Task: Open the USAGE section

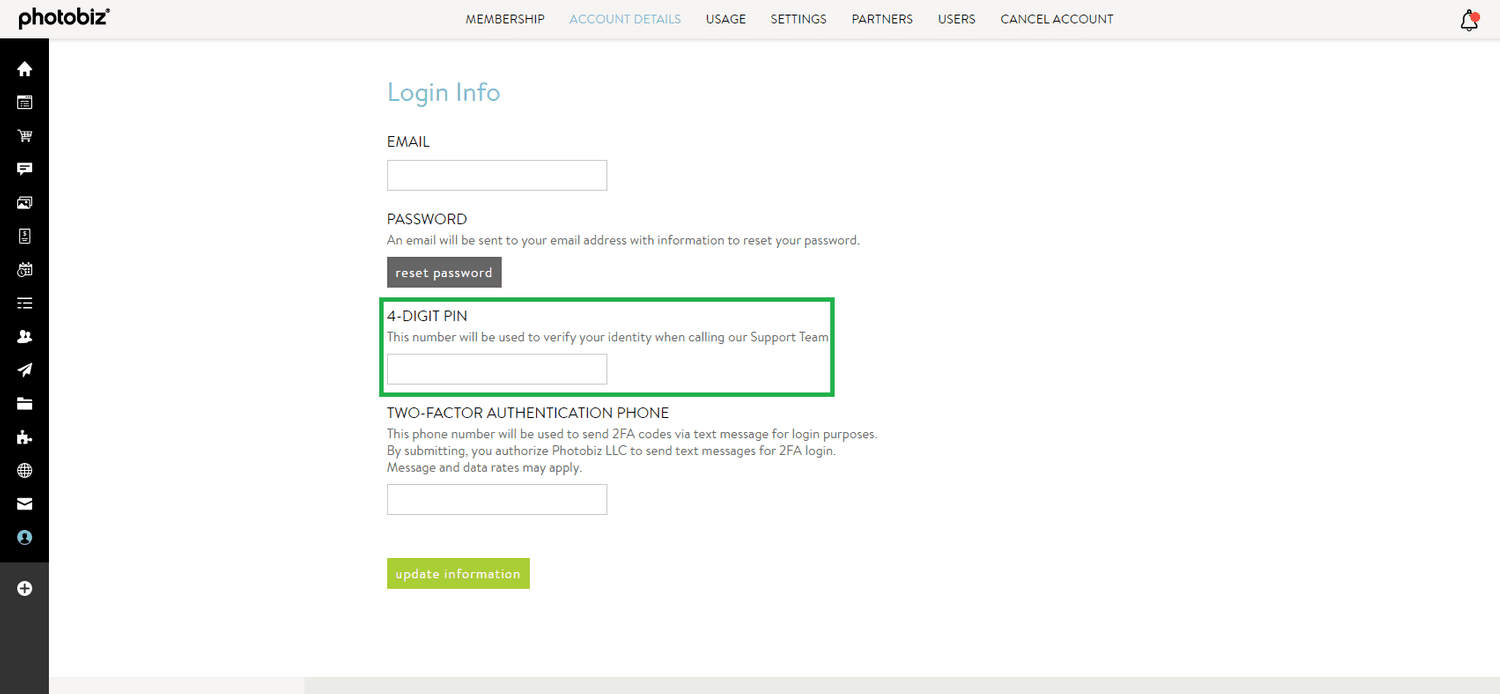Action: [x=726, y=19]
